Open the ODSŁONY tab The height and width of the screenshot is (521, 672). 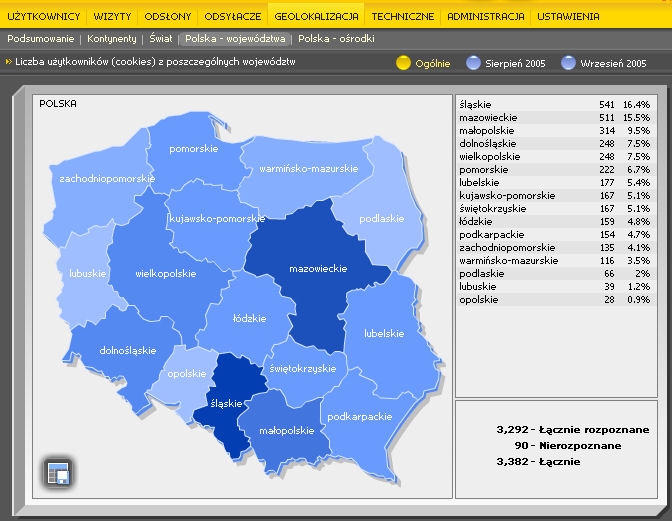pyautogui.click(x=168, y=17)
